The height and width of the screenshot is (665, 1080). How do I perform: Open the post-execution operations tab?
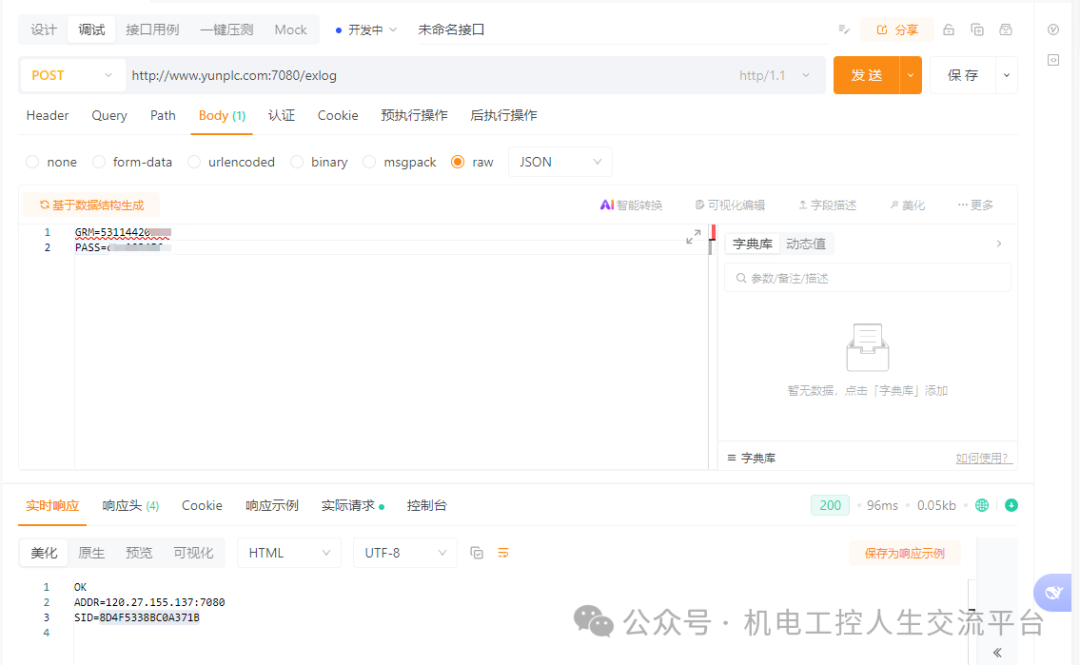[503, 115]
